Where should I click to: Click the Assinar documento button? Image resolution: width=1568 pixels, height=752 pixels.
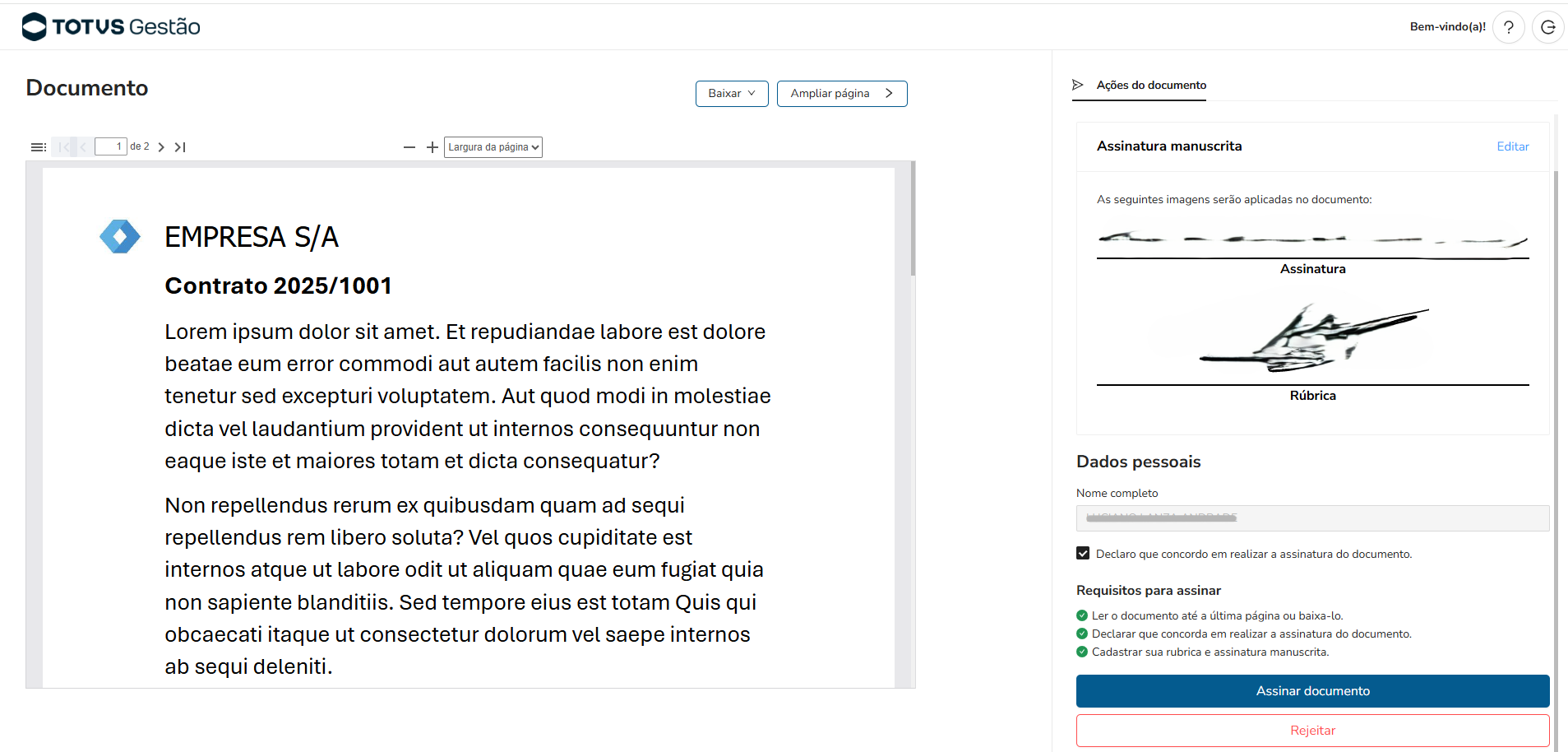pos(1312,691)
